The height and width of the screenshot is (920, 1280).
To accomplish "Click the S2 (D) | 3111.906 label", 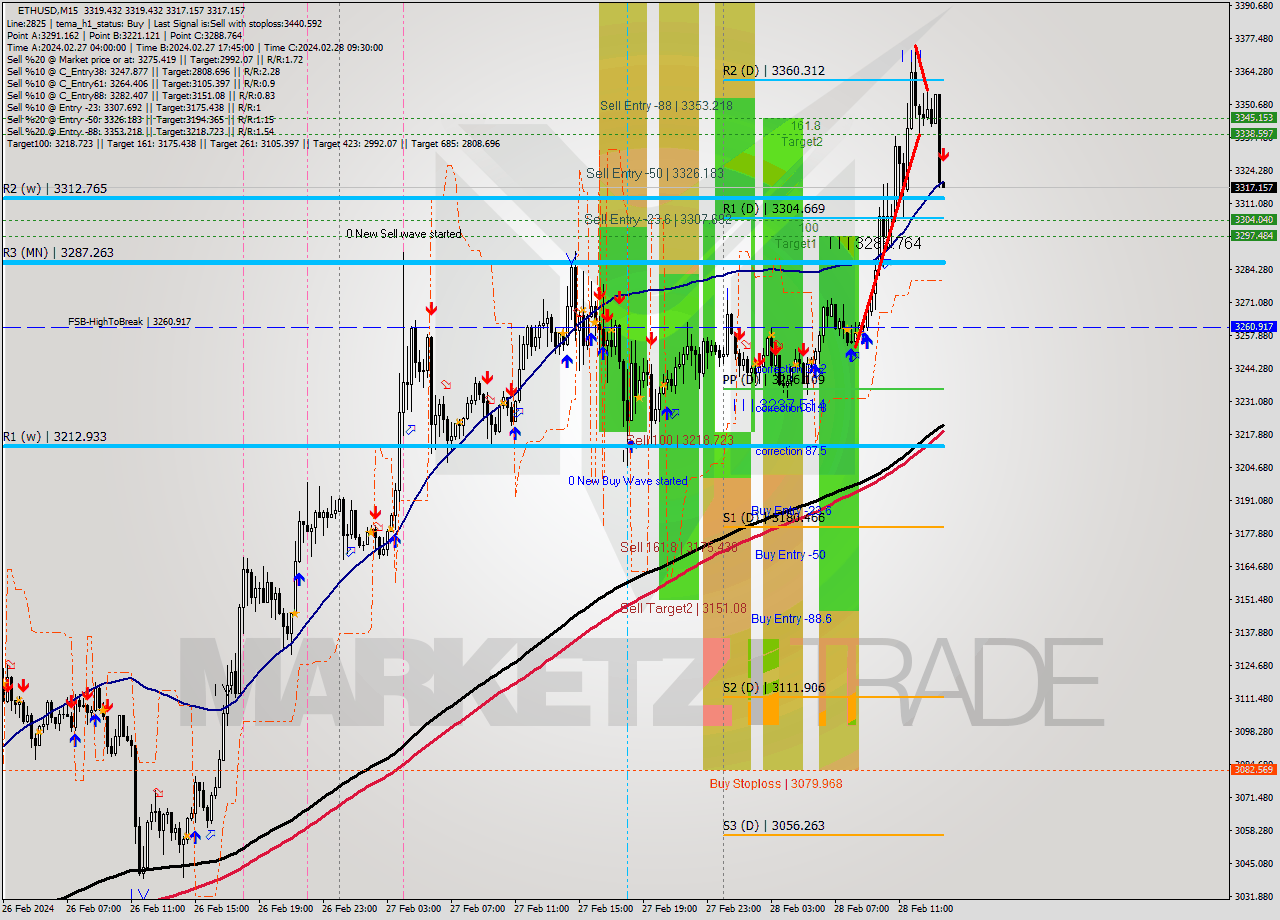I will [x=774, y=687].
